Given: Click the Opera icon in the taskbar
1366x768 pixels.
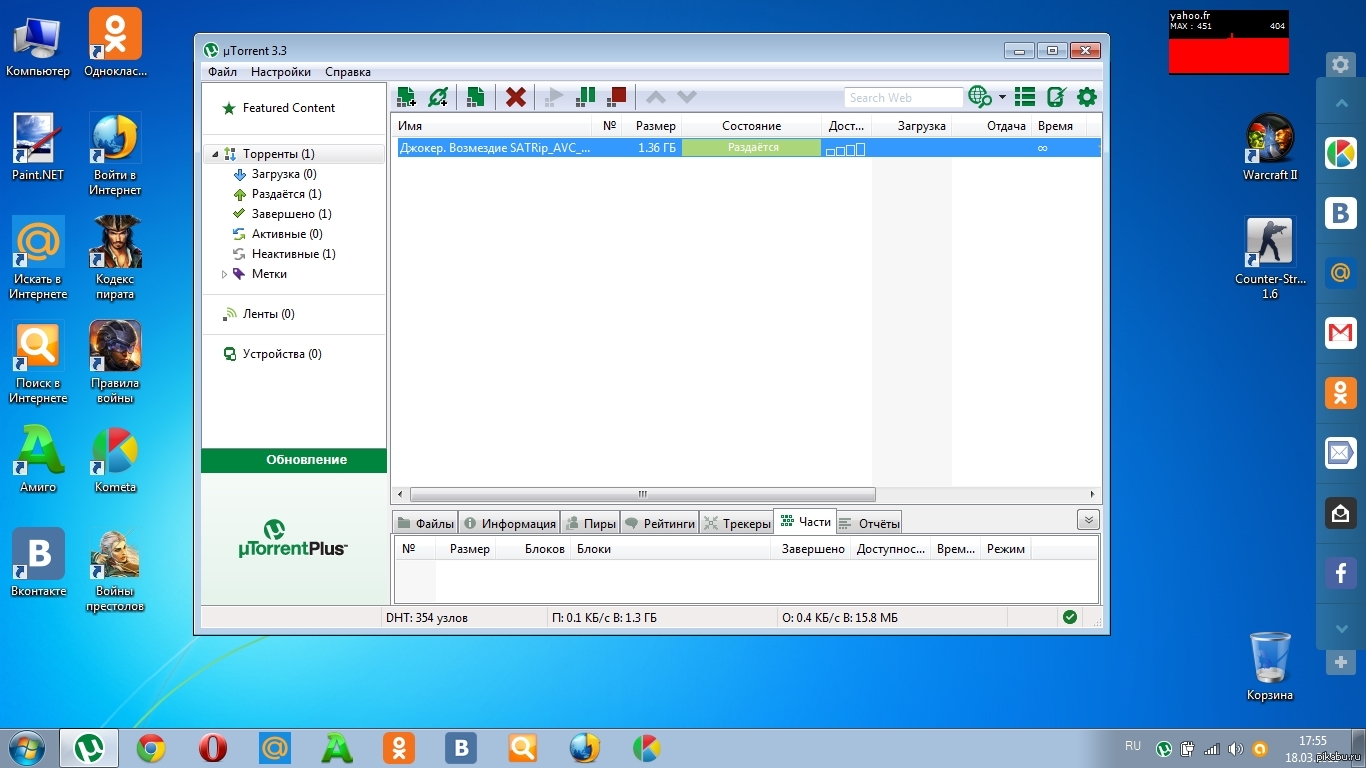Looking at the screenshot, I should pos(213,748).
